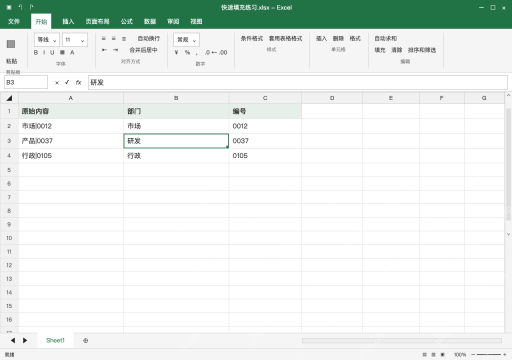Click the save icon in the title bar
The height and width of the screenshot is (360, 512).
tap(9, 7)
